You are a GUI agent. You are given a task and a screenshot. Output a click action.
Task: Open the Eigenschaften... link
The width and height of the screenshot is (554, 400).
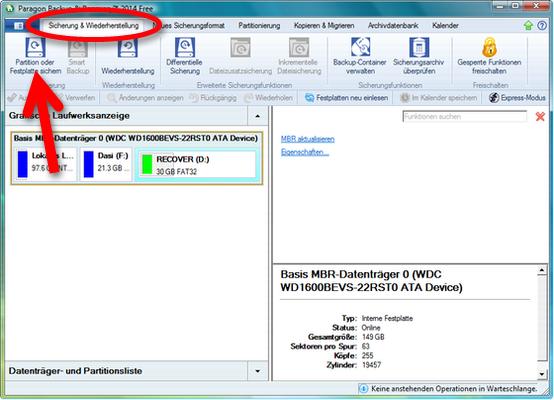point(305,152)
